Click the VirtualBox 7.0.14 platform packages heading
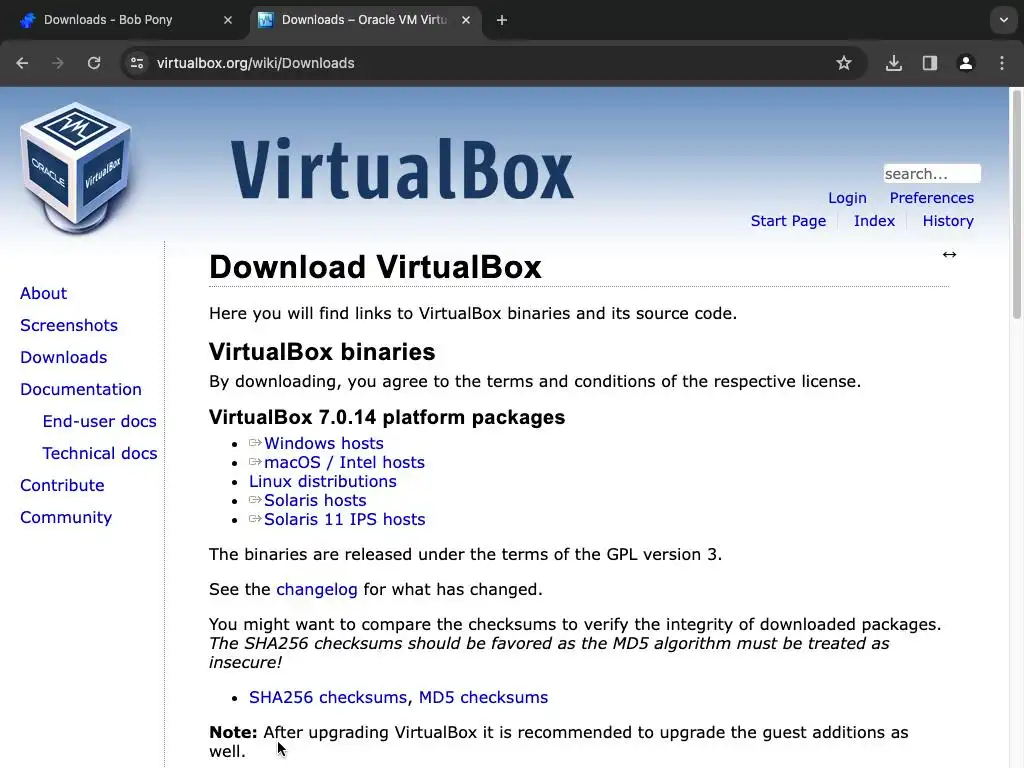The image size is (1024, 768). [387, 417]
